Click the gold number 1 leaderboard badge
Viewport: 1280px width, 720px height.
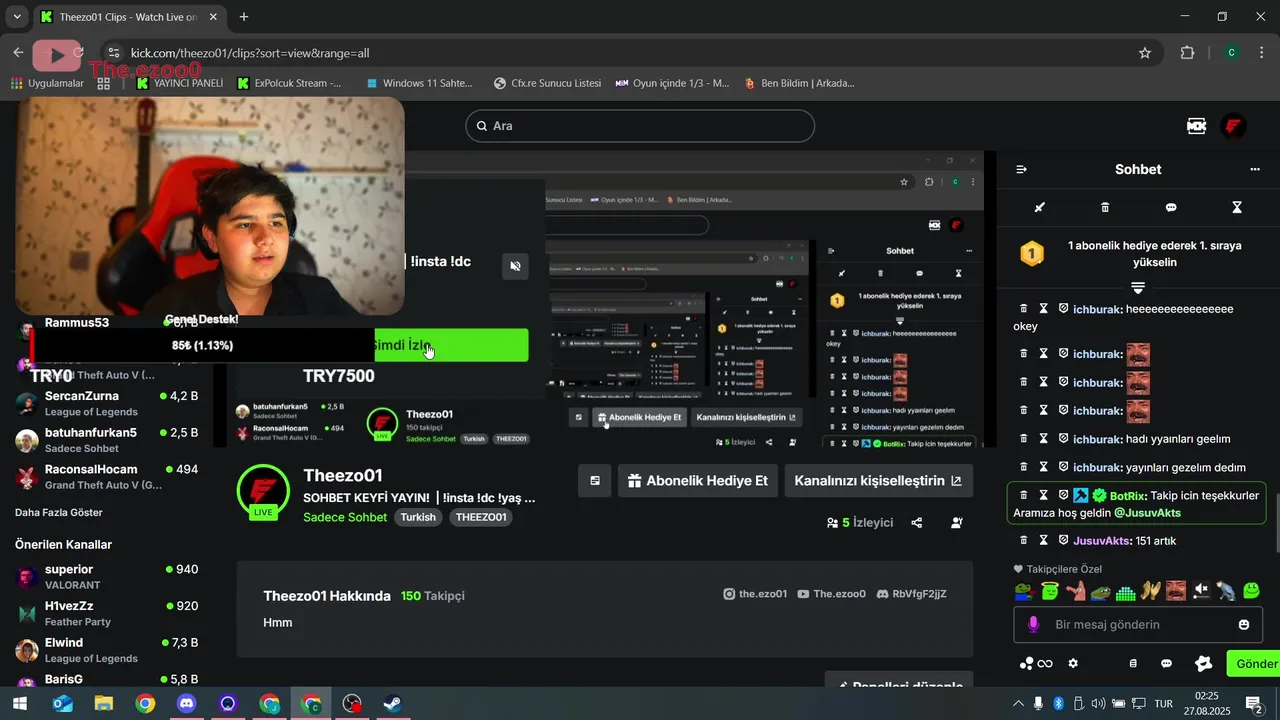(1031, 253)
